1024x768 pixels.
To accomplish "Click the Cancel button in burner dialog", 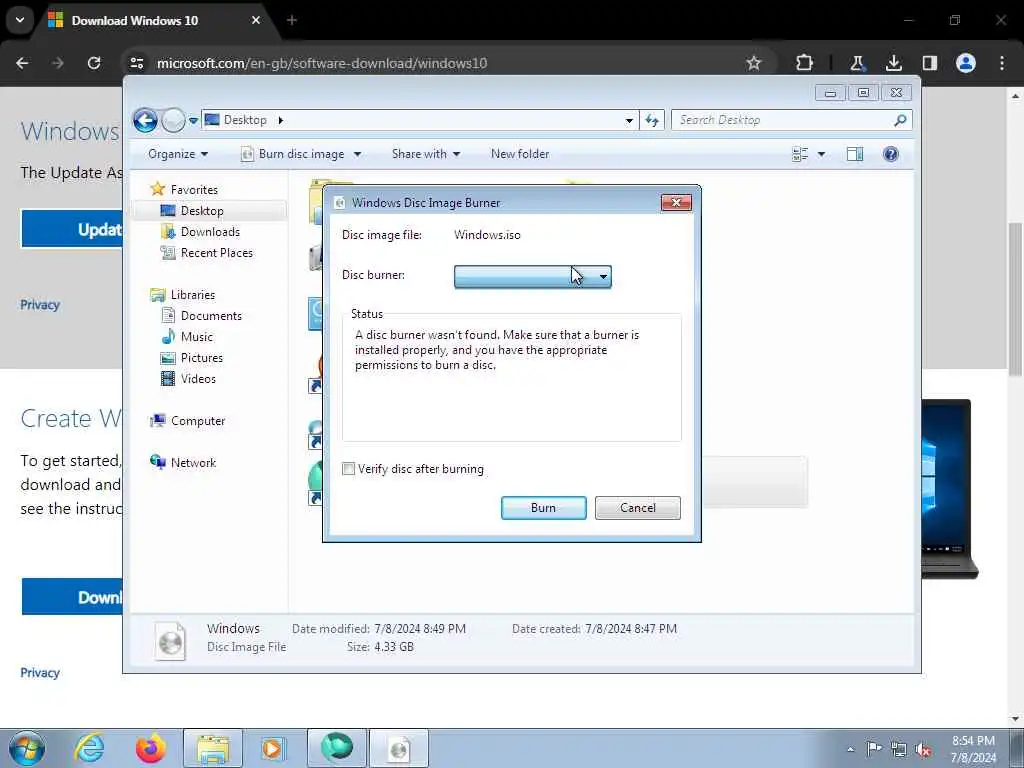I will tap(637, 508).
